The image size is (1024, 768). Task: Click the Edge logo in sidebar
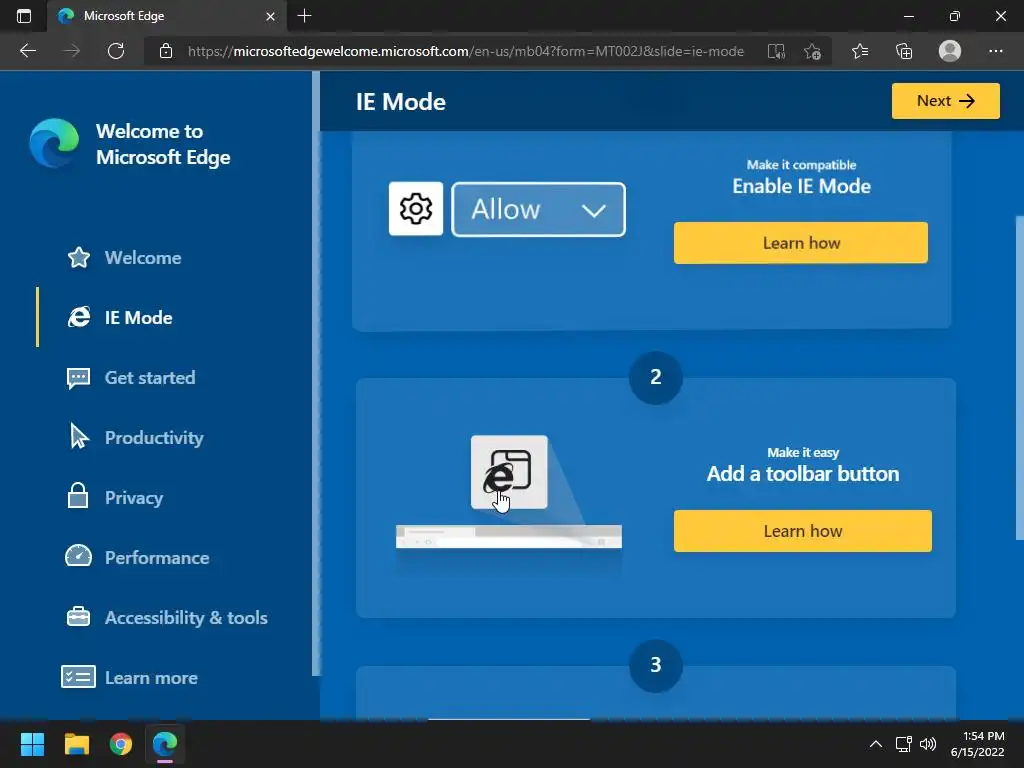click(54, 143)
